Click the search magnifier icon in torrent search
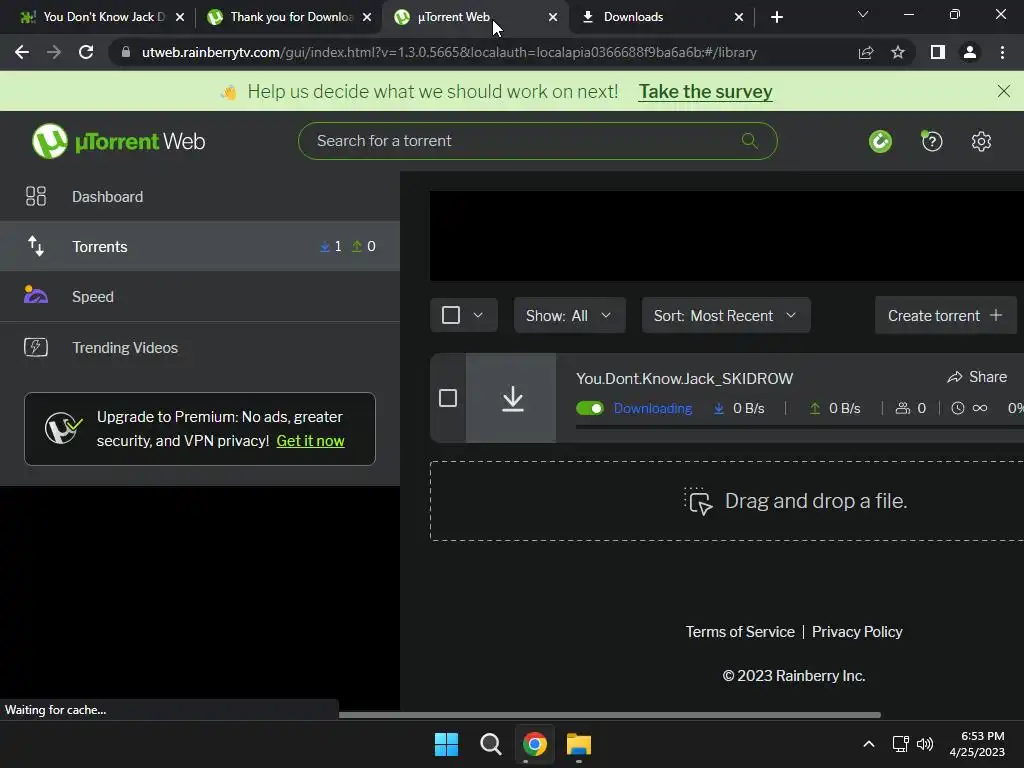 click(750, 140)
